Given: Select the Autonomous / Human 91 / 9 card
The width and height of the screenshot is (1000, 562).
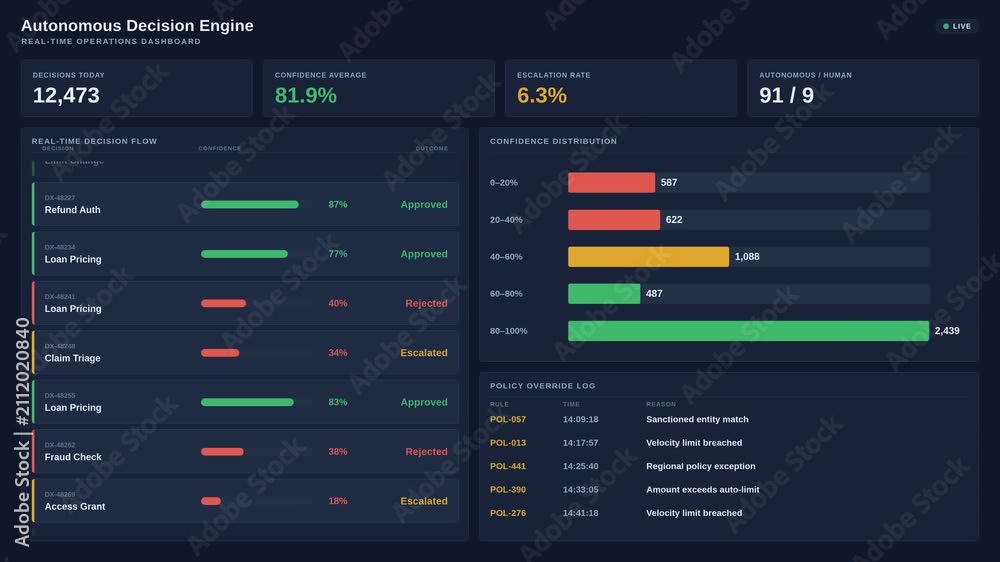Looking at the screenshot, I should [x=863, y=88].
